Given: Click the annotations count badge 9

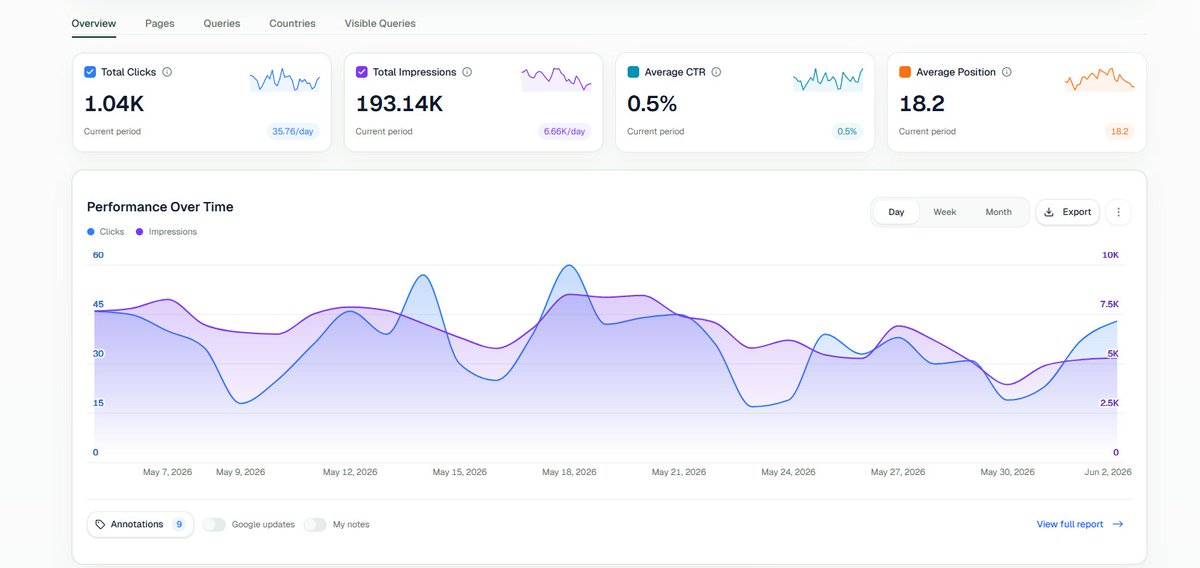Looking at the screenshot, I should point(179,524).
